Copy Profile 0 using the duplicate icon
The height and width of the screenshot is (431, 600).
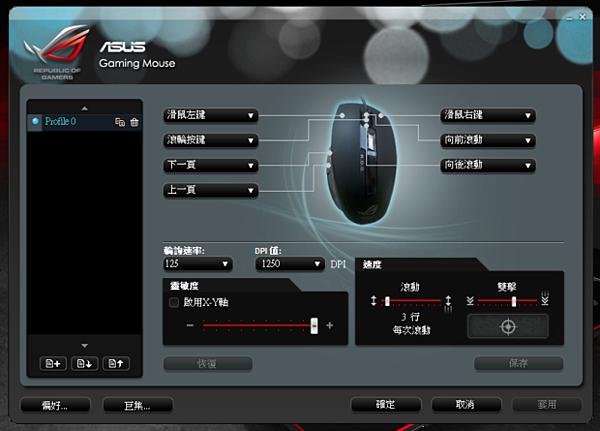pyautogui.click(x=120, y=122)
